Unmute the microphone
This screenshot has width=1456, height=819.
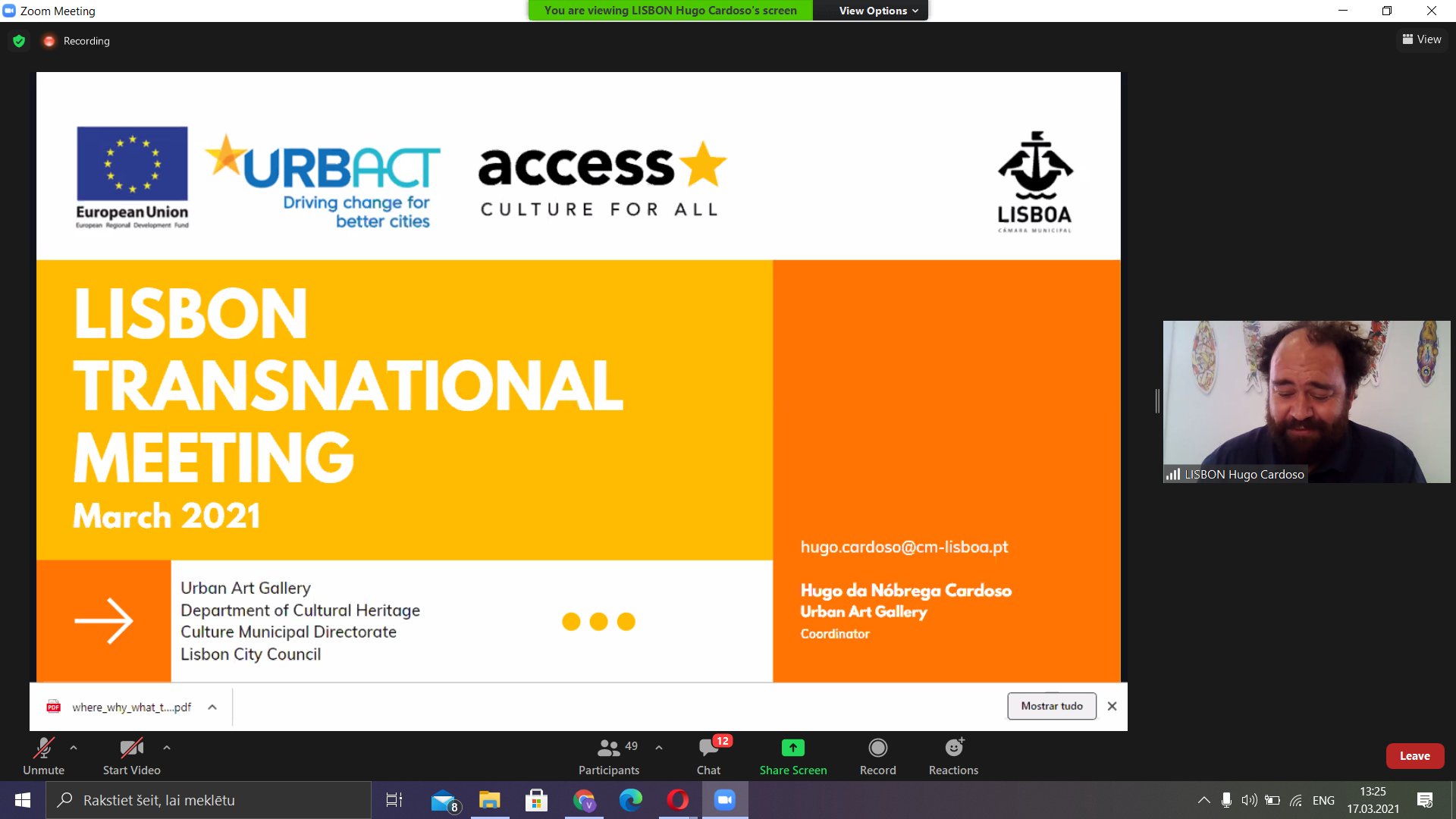point(43,748)
